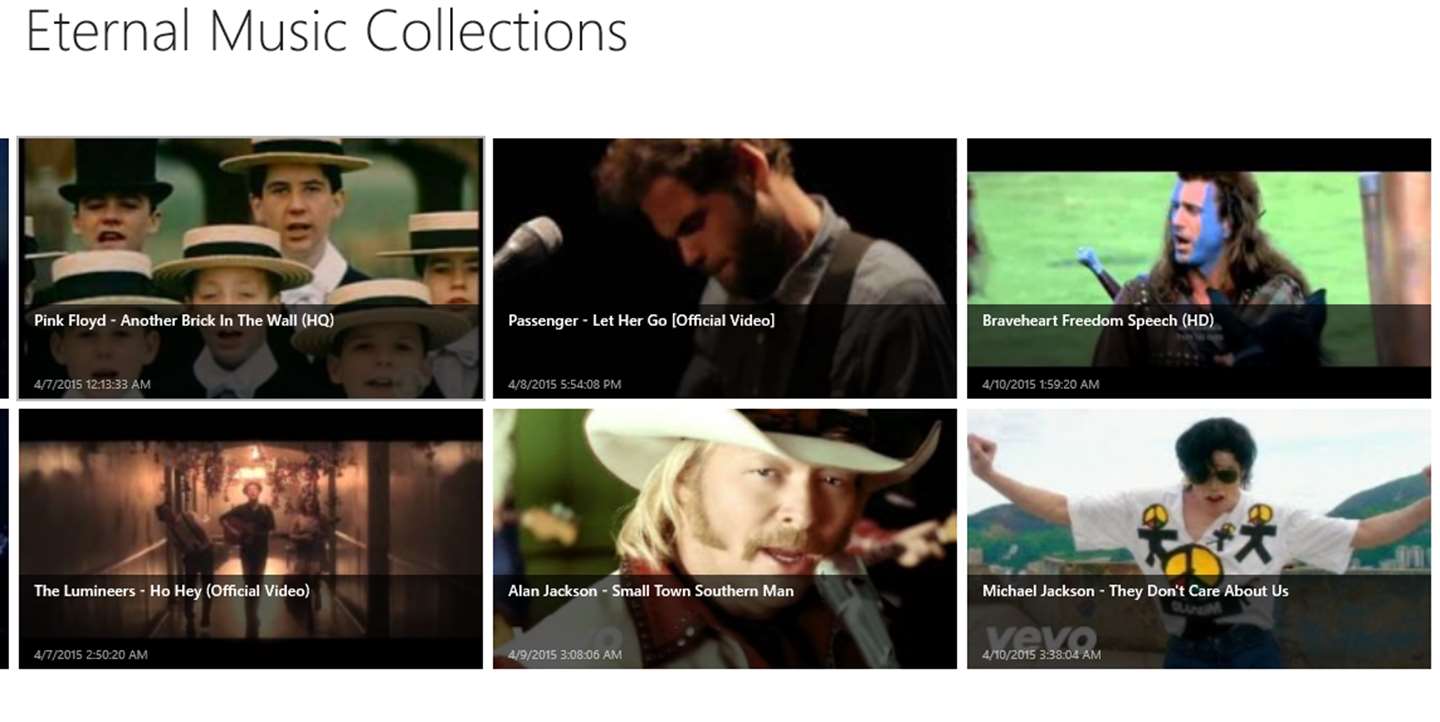The image size is (1440, 722).
Task: Click the timestamp "4/9/2015 3:08:06 AM"
Action: (564, 655)
